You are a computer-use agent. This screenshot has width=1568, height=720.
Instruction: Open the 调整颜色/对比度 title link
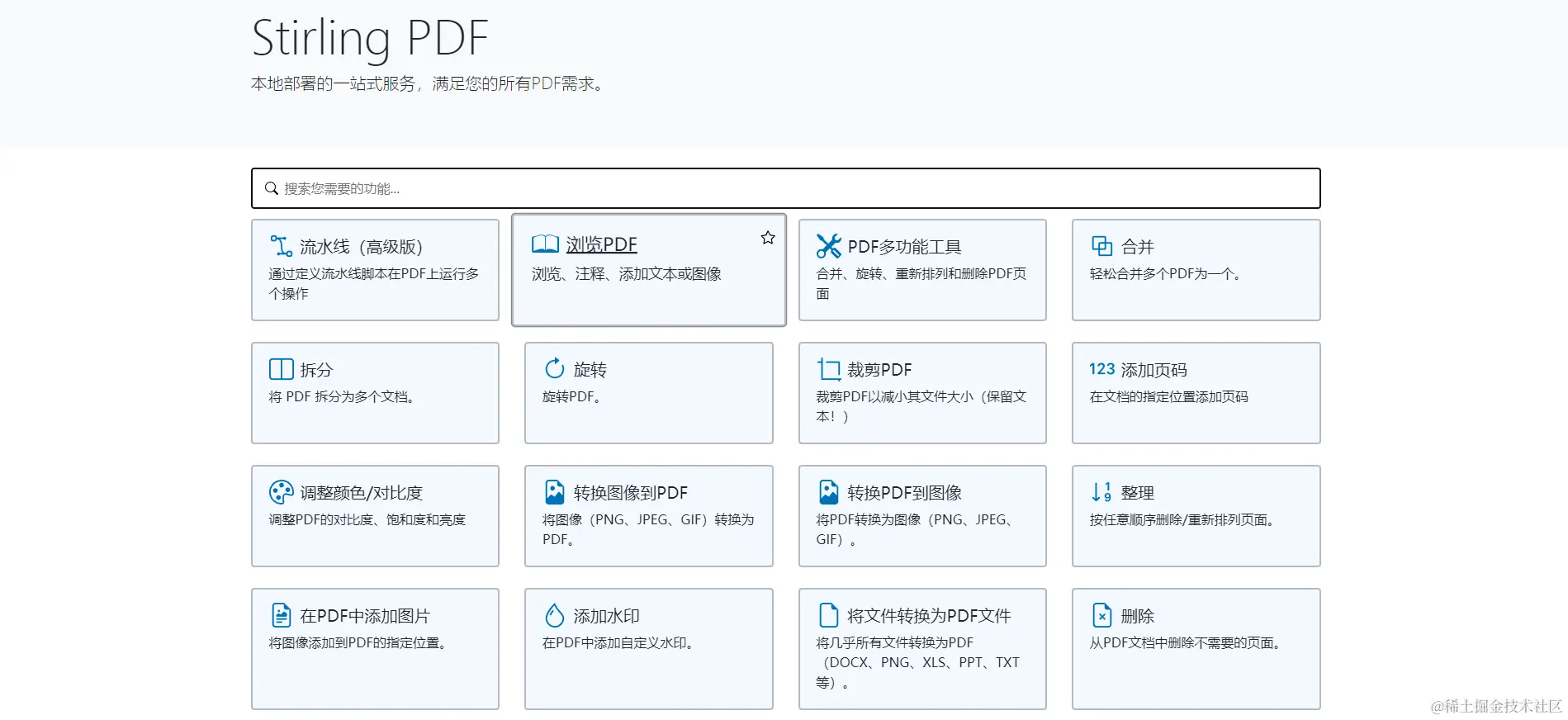361,493
